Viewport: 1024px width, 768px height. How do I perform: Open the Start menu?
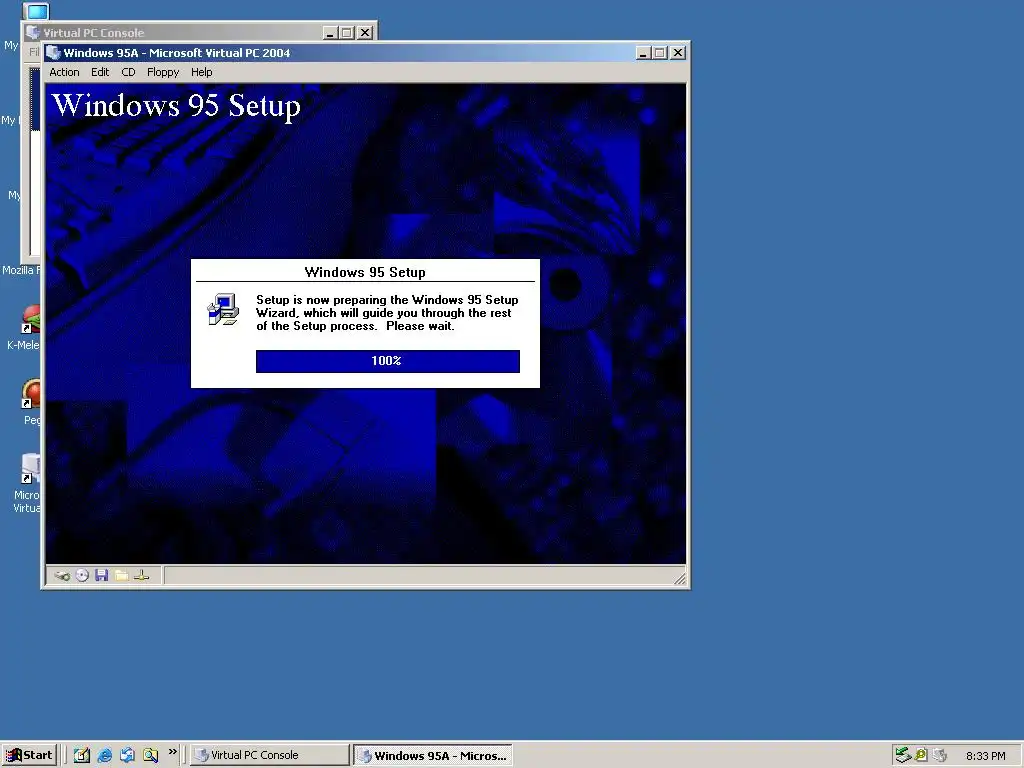coord(29,755)
